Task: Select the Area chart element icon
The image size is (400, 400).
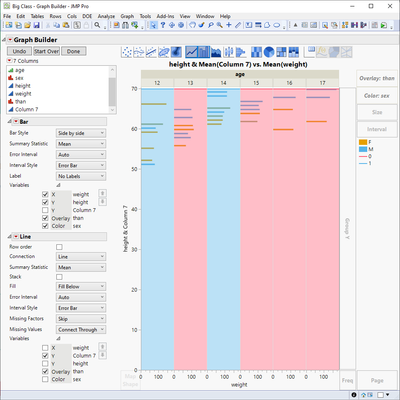Action: click(x=216, y=52)
